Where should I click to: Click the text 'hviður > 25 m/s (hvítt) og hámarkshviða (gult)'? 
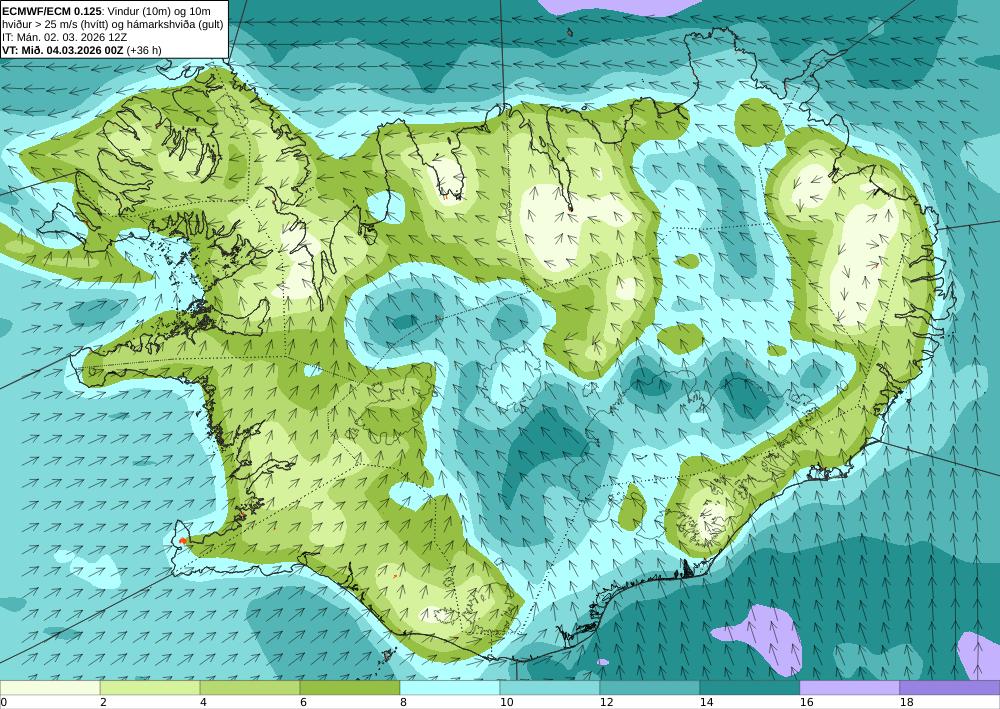point(113,24)
